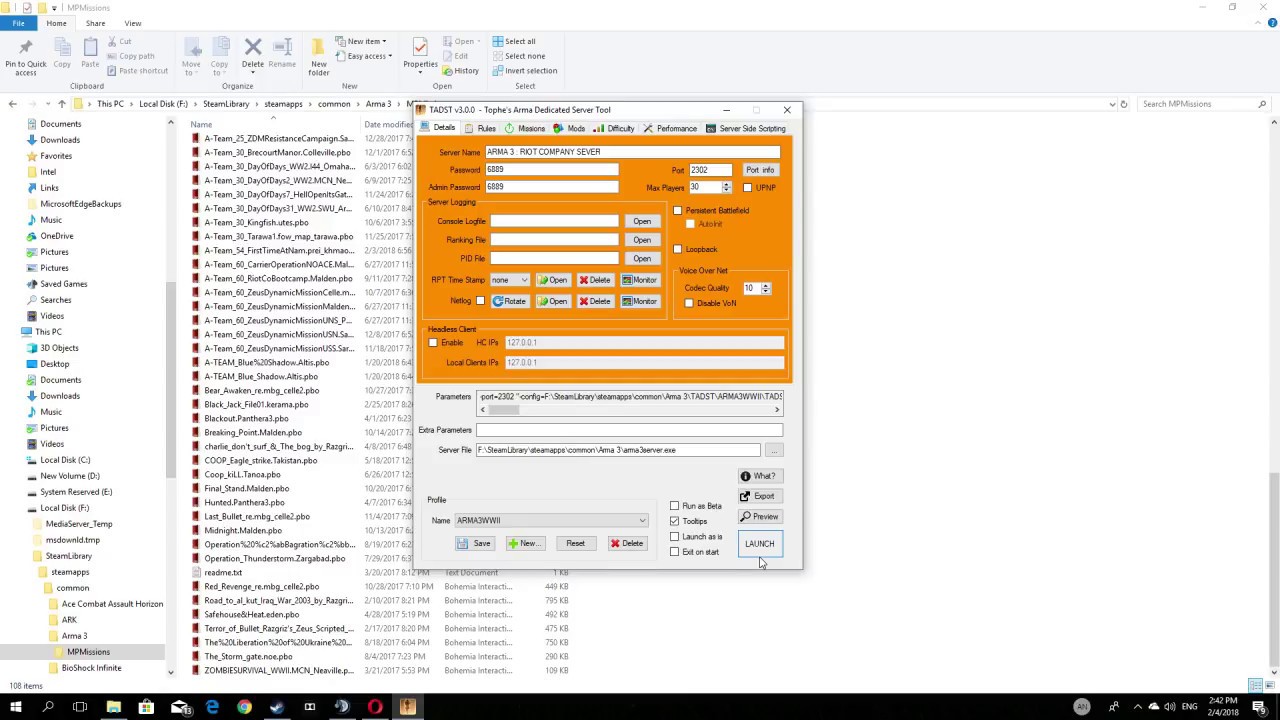Open Microsoft Edge from the taskbar
This screenshot has width=1280, height=720.
tap(212, 707)
